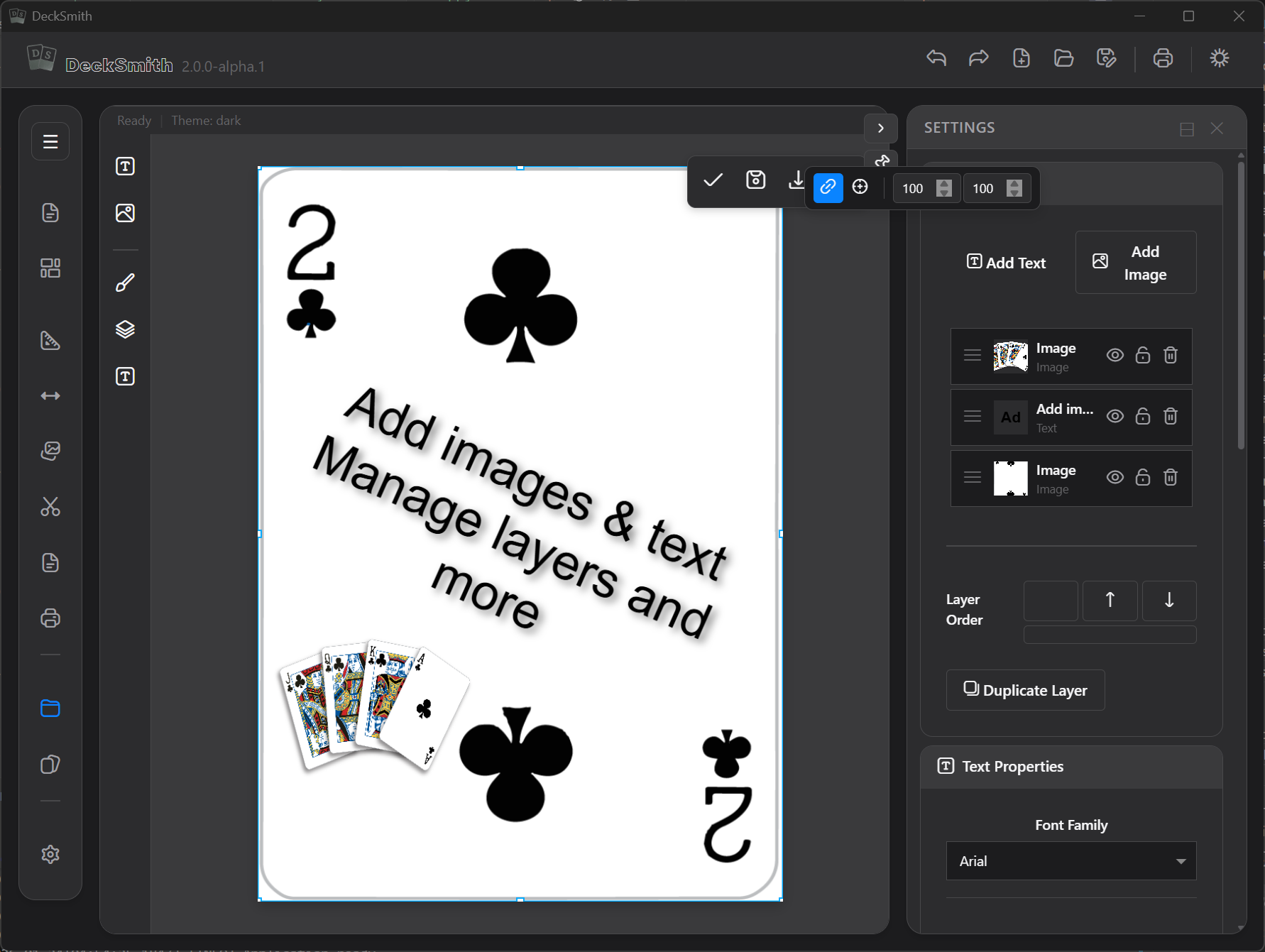Select the Scissors cut tool in sidebar
Viewport: 1265px width, 952px height.
50,507
